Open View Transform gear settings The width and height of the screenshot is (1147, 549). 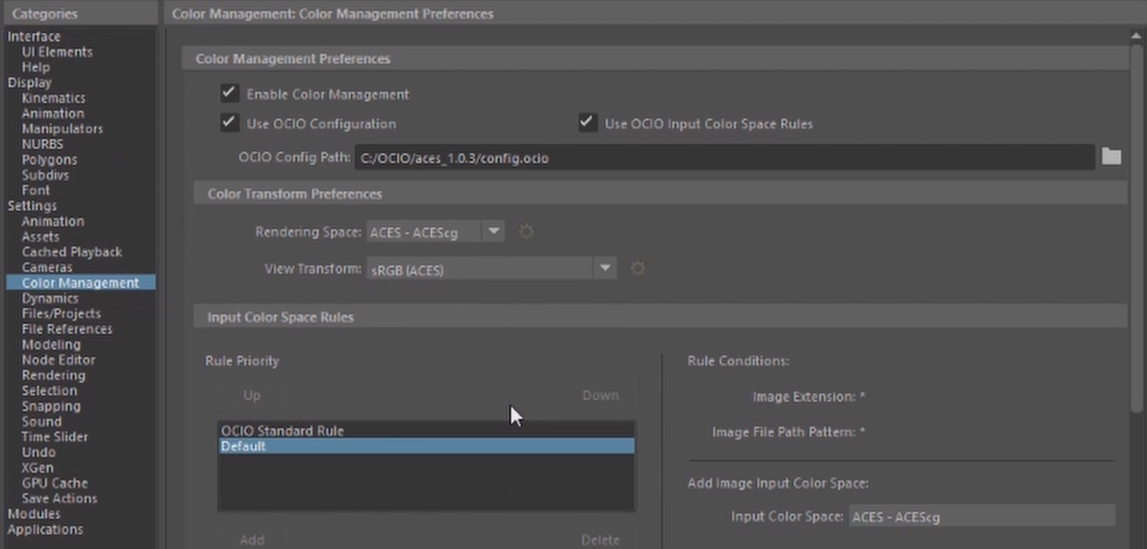638,269
